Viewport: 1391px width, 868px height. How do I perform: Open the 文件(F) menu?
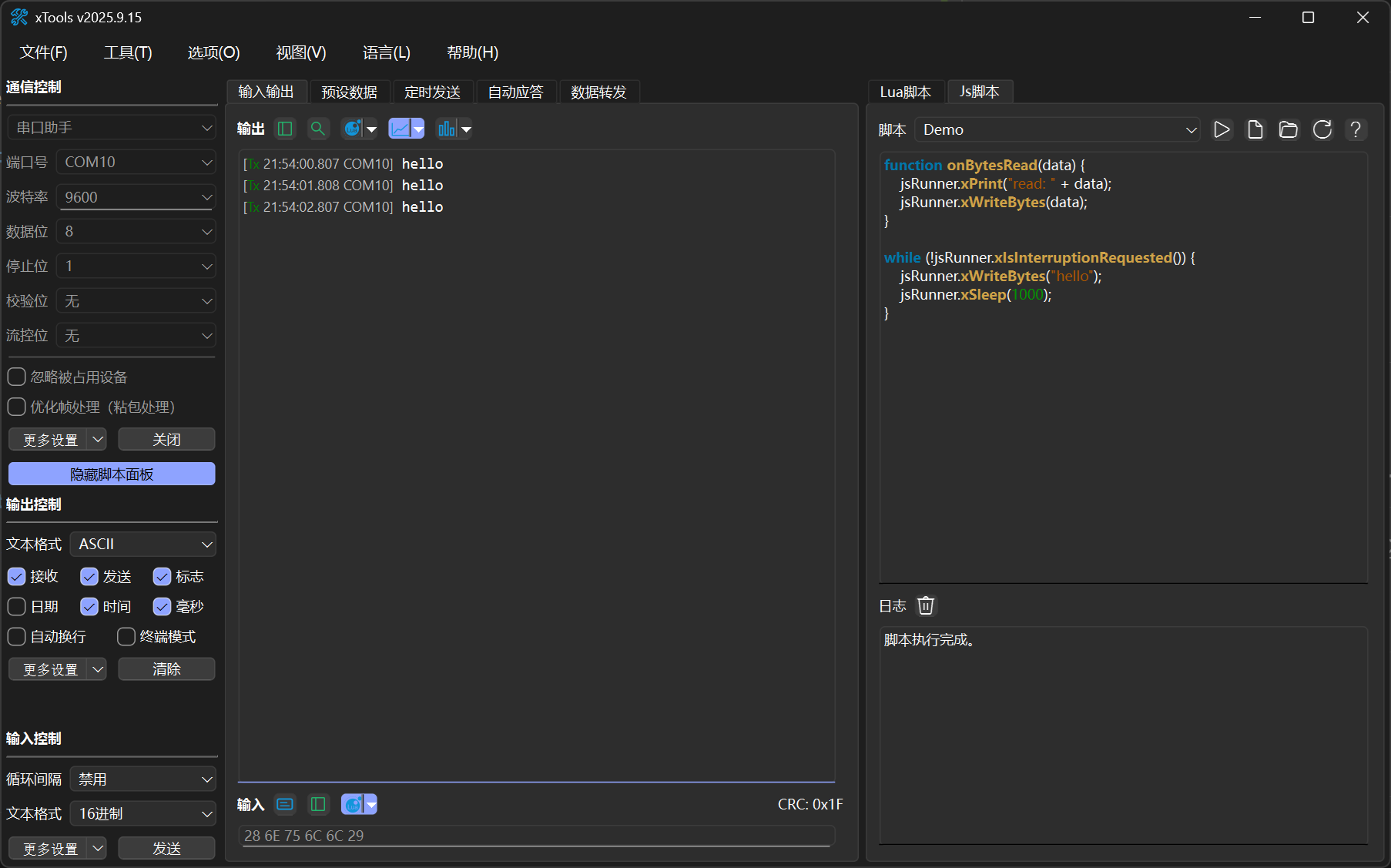point(44,52)
